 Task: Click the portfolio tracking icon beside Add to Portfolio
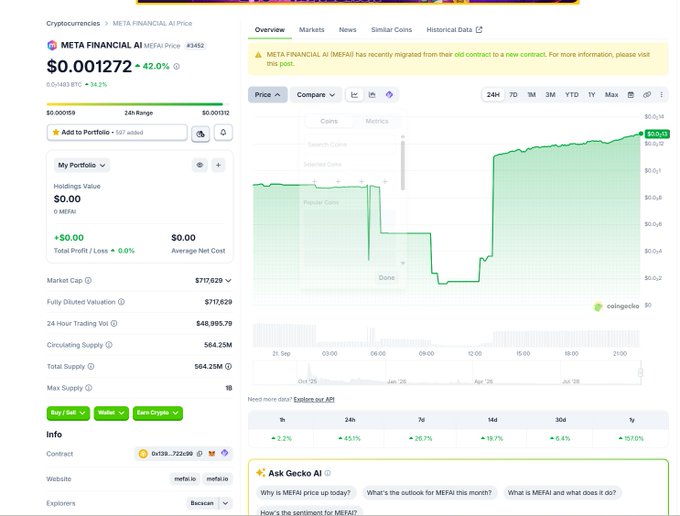point(200,134)
